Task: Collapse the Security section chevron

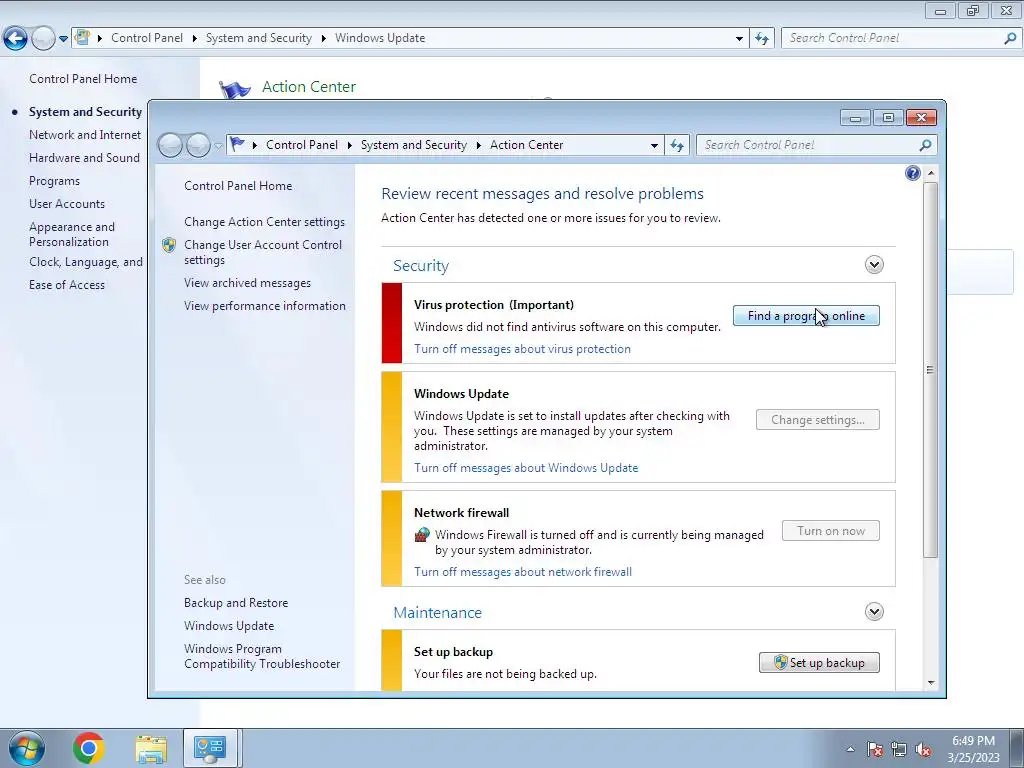Action: (874, 264)
